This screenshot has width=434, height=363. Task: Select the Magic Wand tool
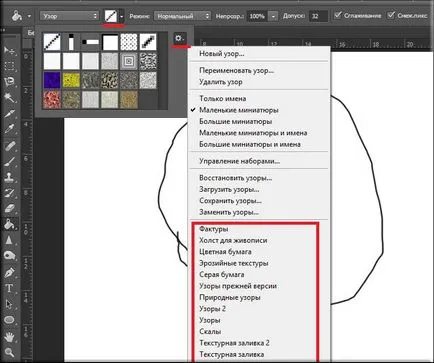point(9,97)
